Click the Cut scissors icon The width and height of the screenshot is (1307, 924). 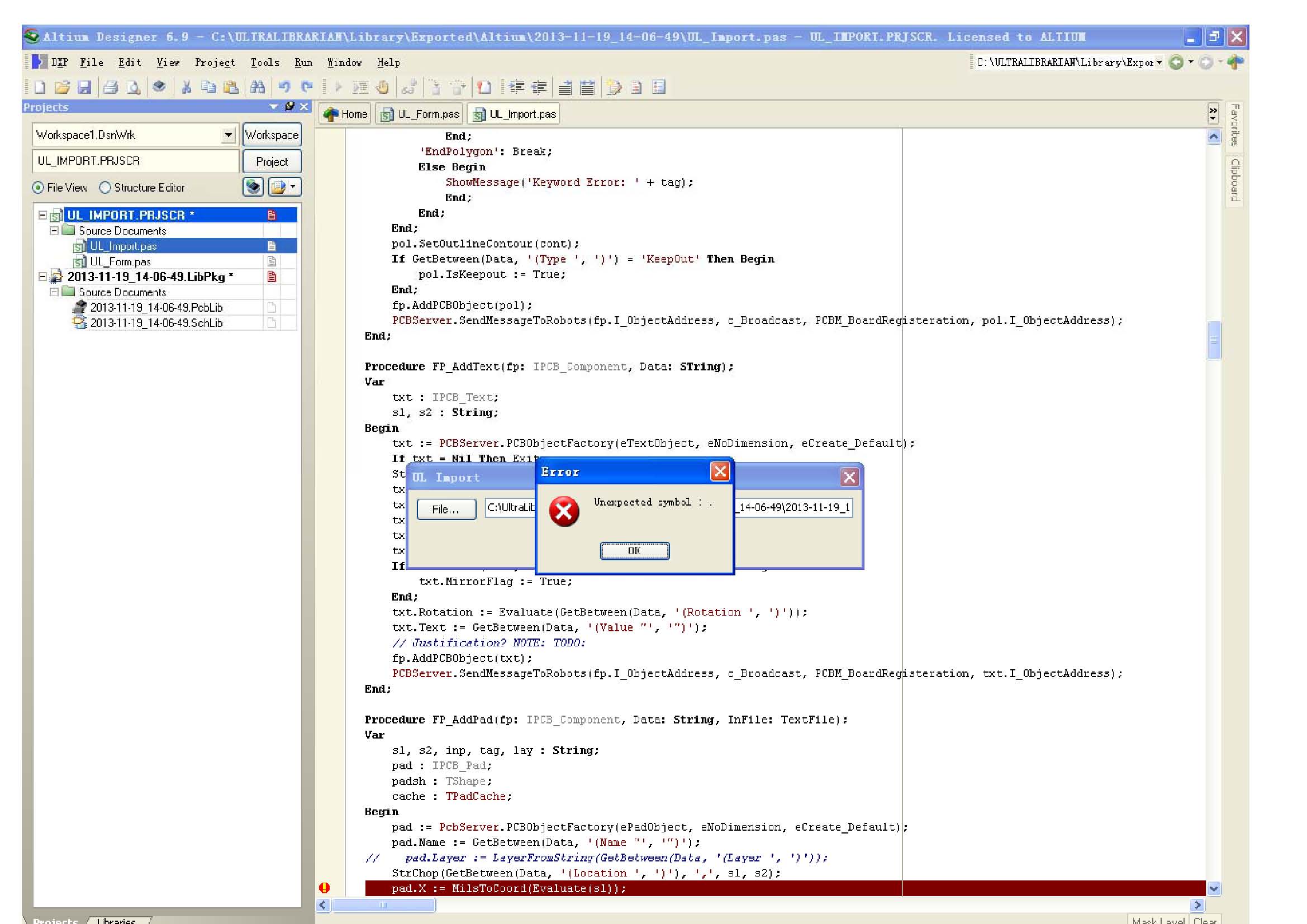(x=186, y=87)
